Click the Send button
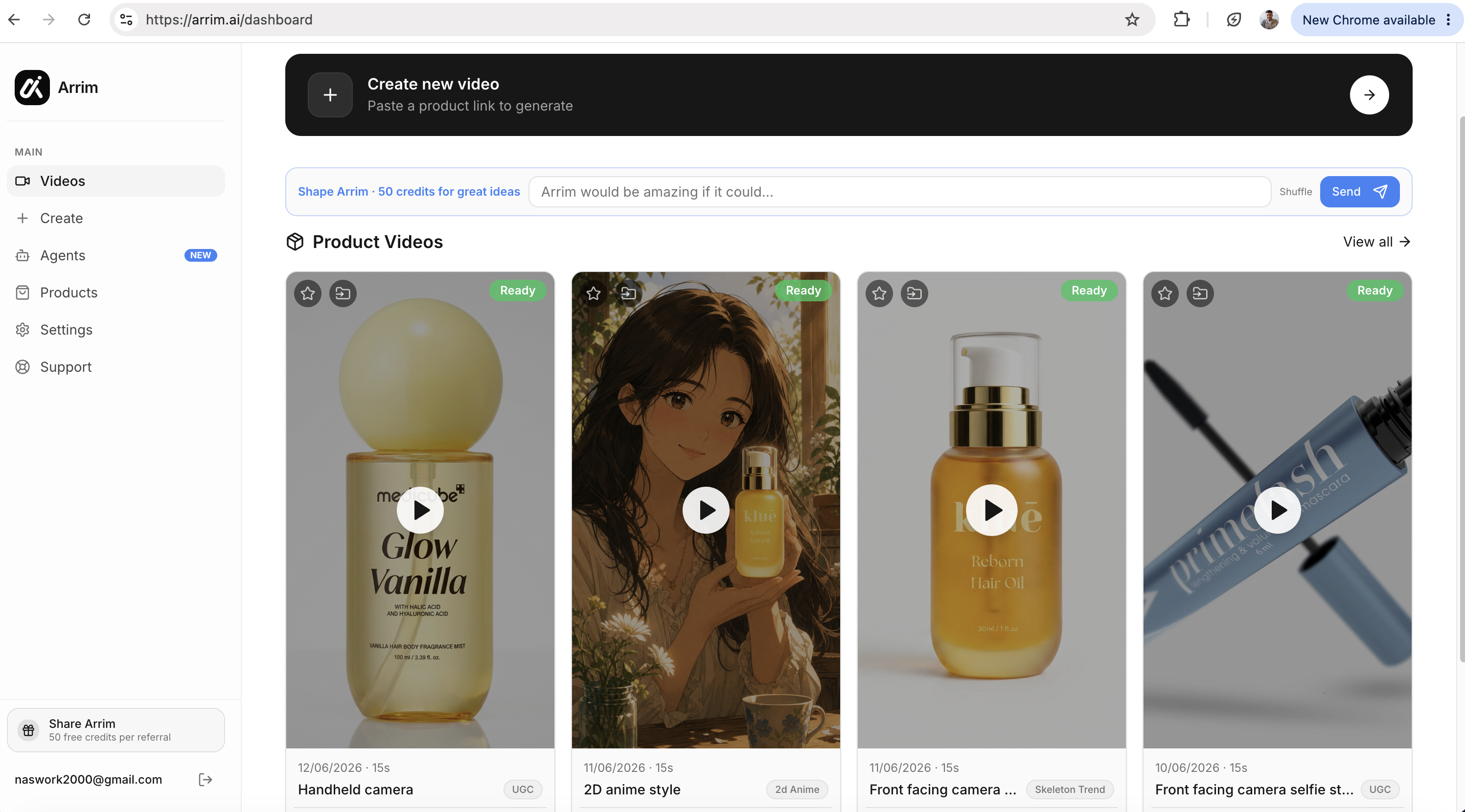The width and height of the screenshot is (1465, 812). (1359, 192)
